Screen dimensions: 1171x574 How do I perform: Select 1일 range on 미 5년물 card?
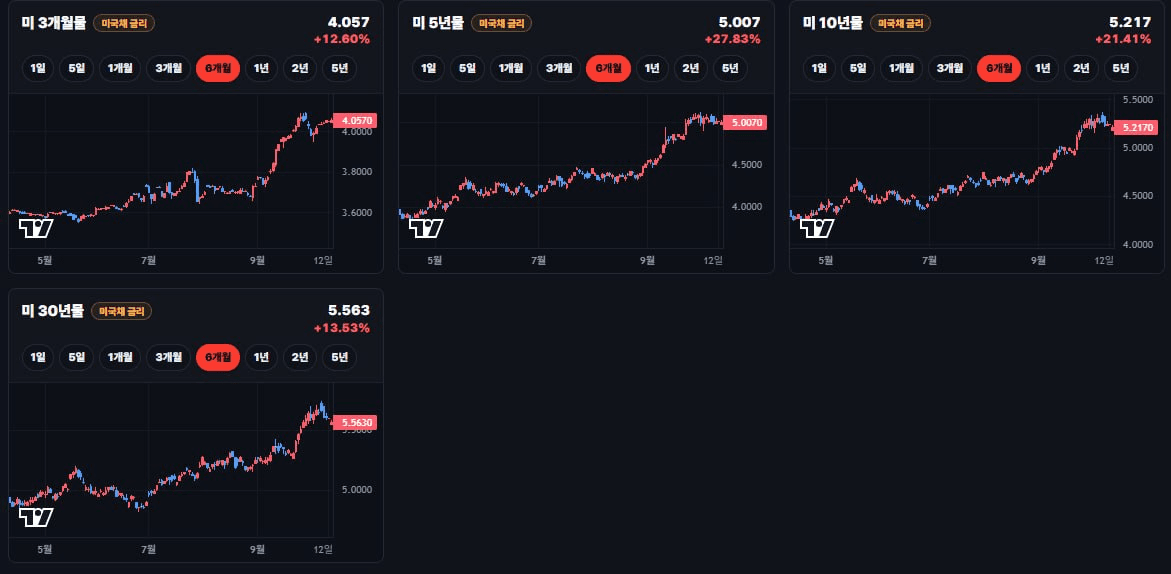428,69
